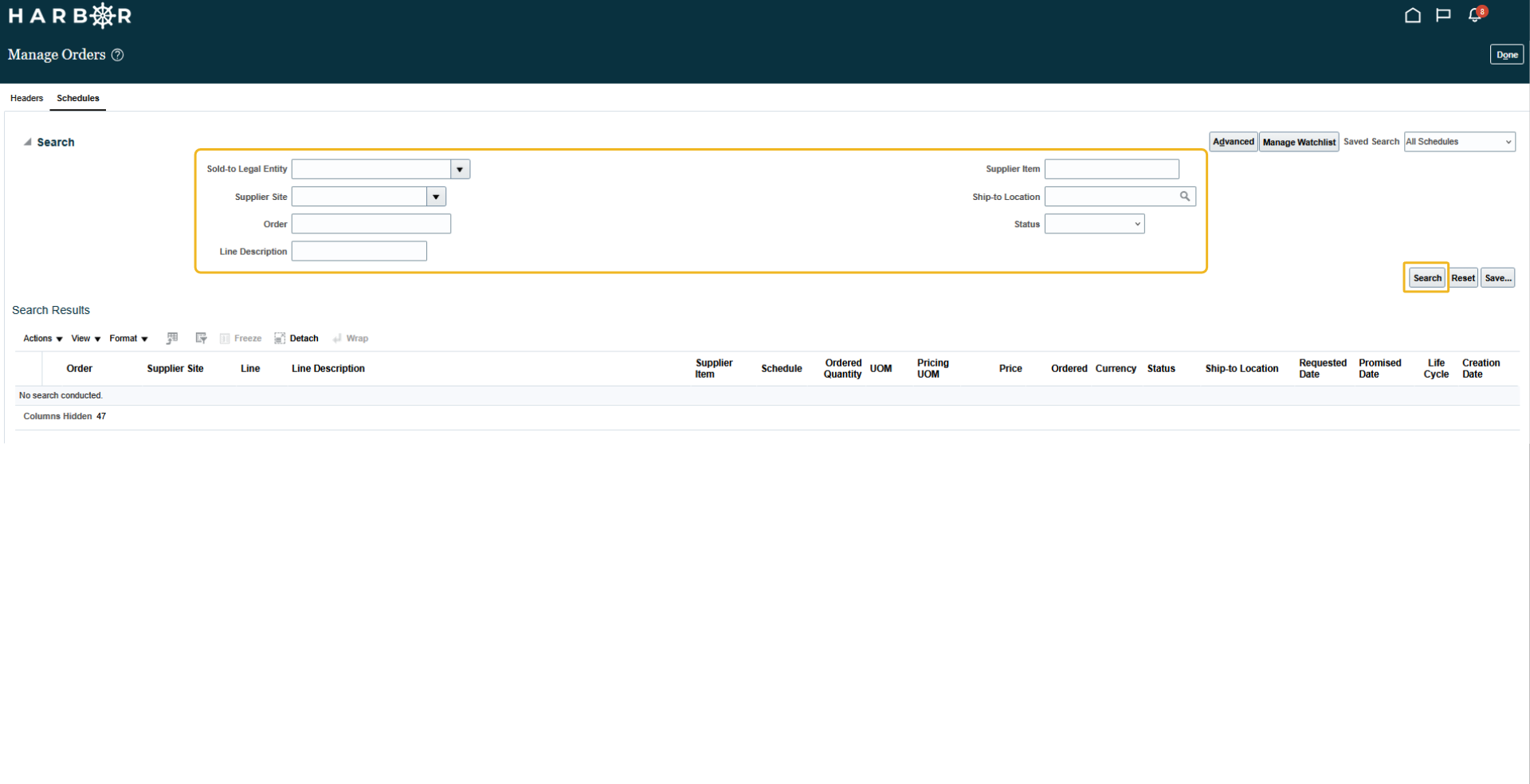Open Saved Search All Schedules dropdown
The height and width of the screenshot is (784, 1530).
(1459, 142)
